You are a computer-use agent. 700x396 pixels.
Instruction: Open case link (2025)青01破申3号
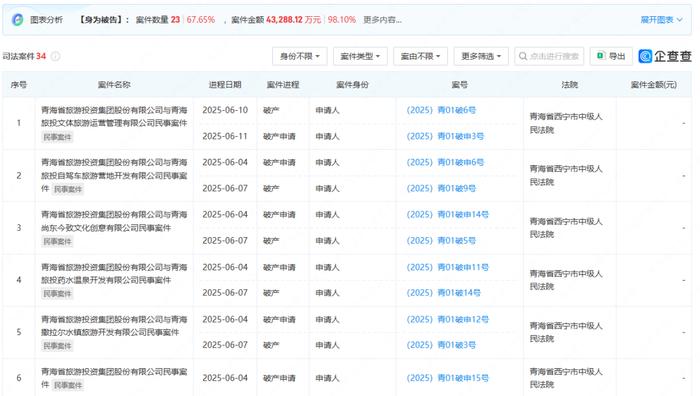click(x=445, y=136)
